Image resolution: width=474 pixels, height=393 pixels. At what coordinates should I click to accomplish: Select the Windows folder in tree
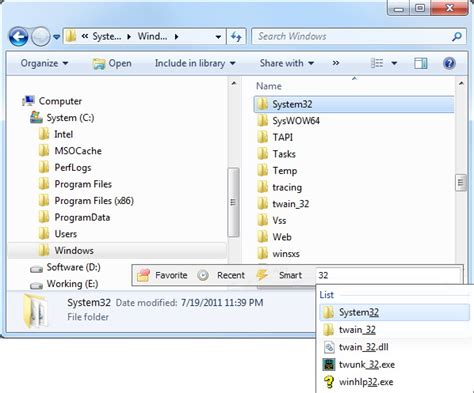point(117,251)
